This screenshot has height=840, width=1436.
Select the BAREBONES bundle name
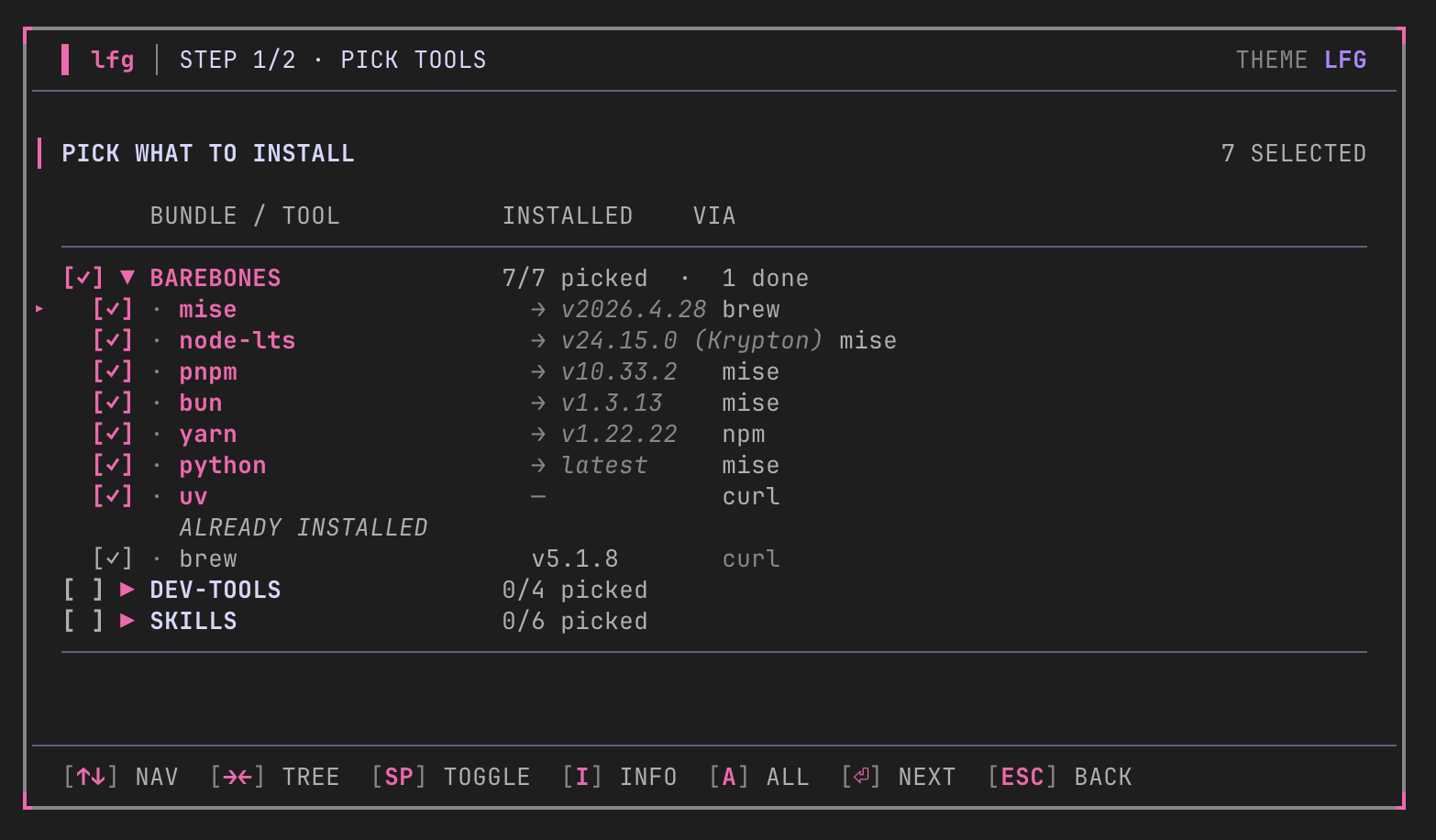tap(215, 278)
